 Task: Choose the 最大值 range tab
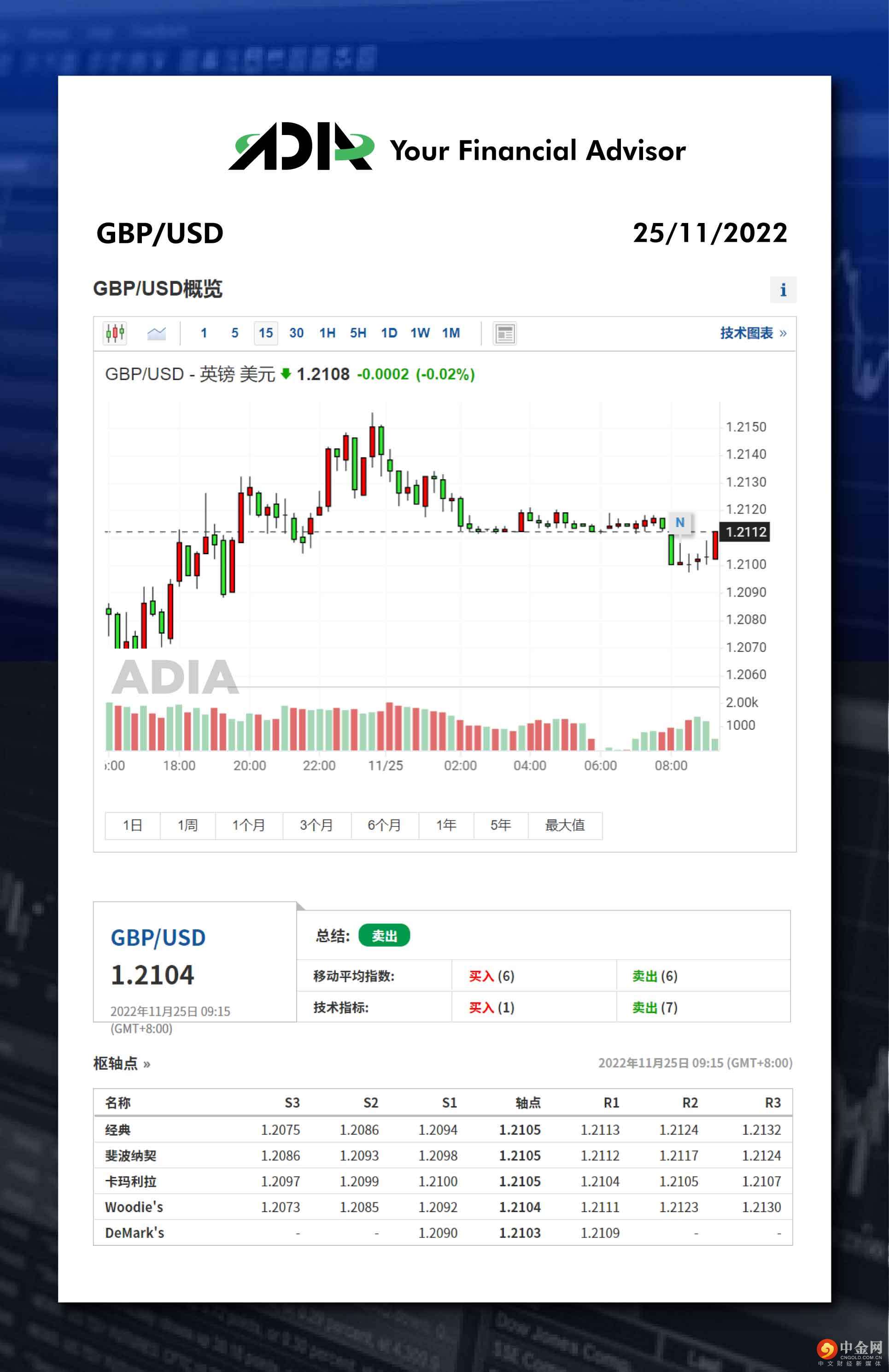pos(564,825)
